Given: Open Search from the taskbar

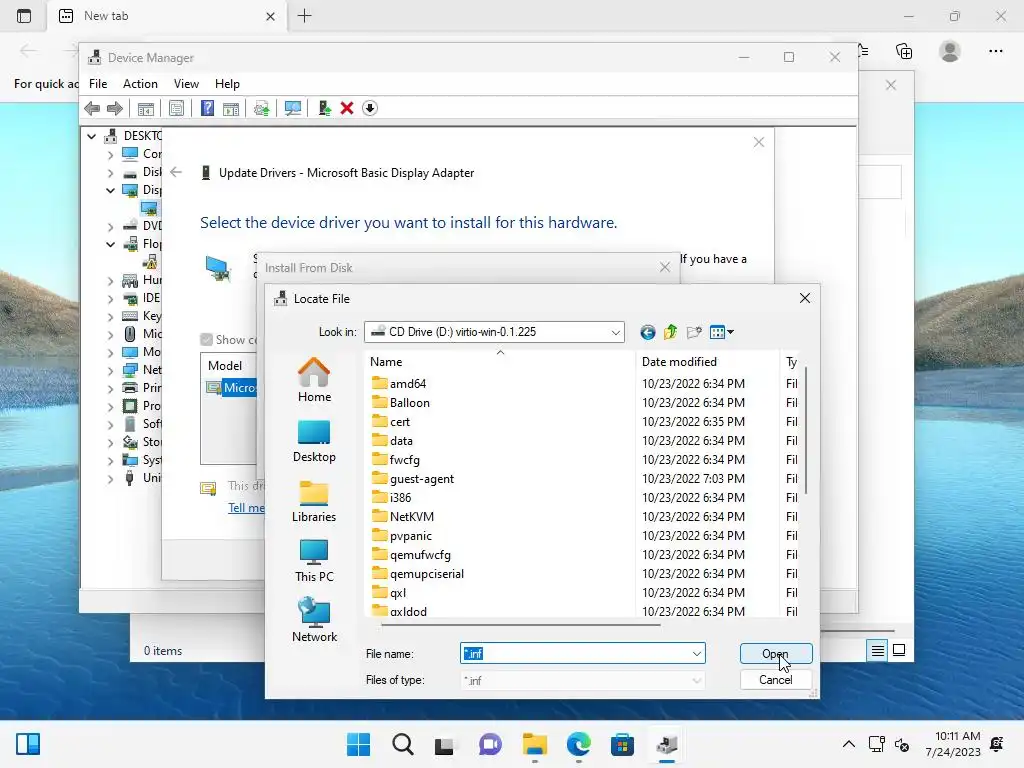Looking at the screenshot, I should (x=403, y=744).
